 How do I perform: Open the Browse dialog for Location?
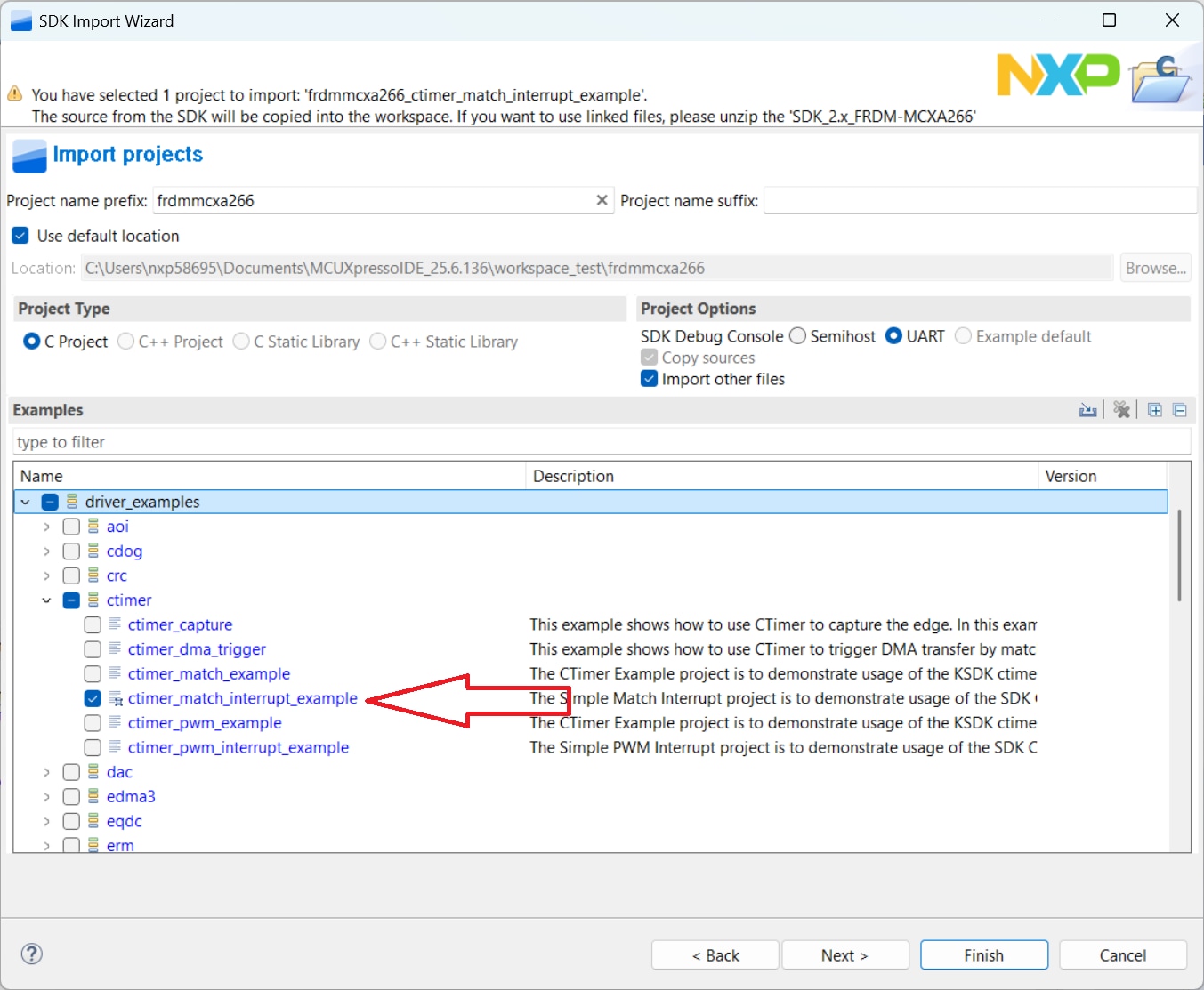point(1154,267)
